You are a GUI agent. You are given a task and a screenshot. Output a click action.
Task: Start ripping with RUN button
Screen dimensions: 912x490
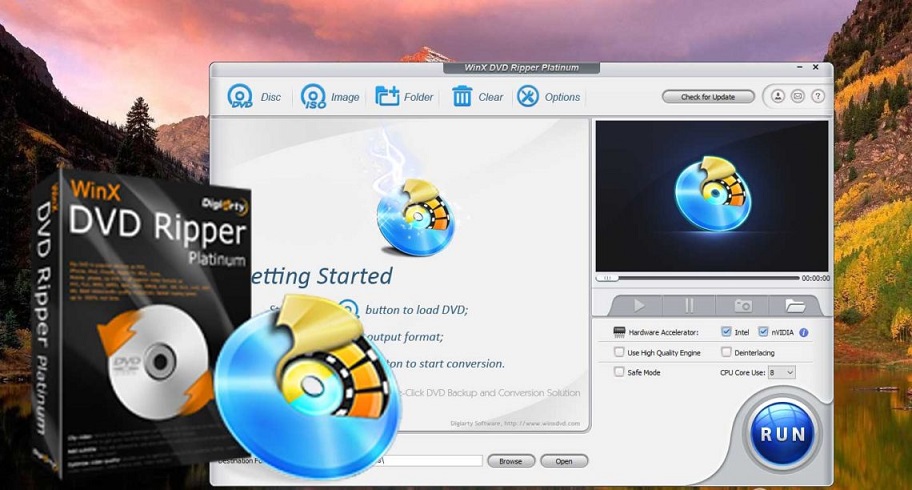pos(782,434)
